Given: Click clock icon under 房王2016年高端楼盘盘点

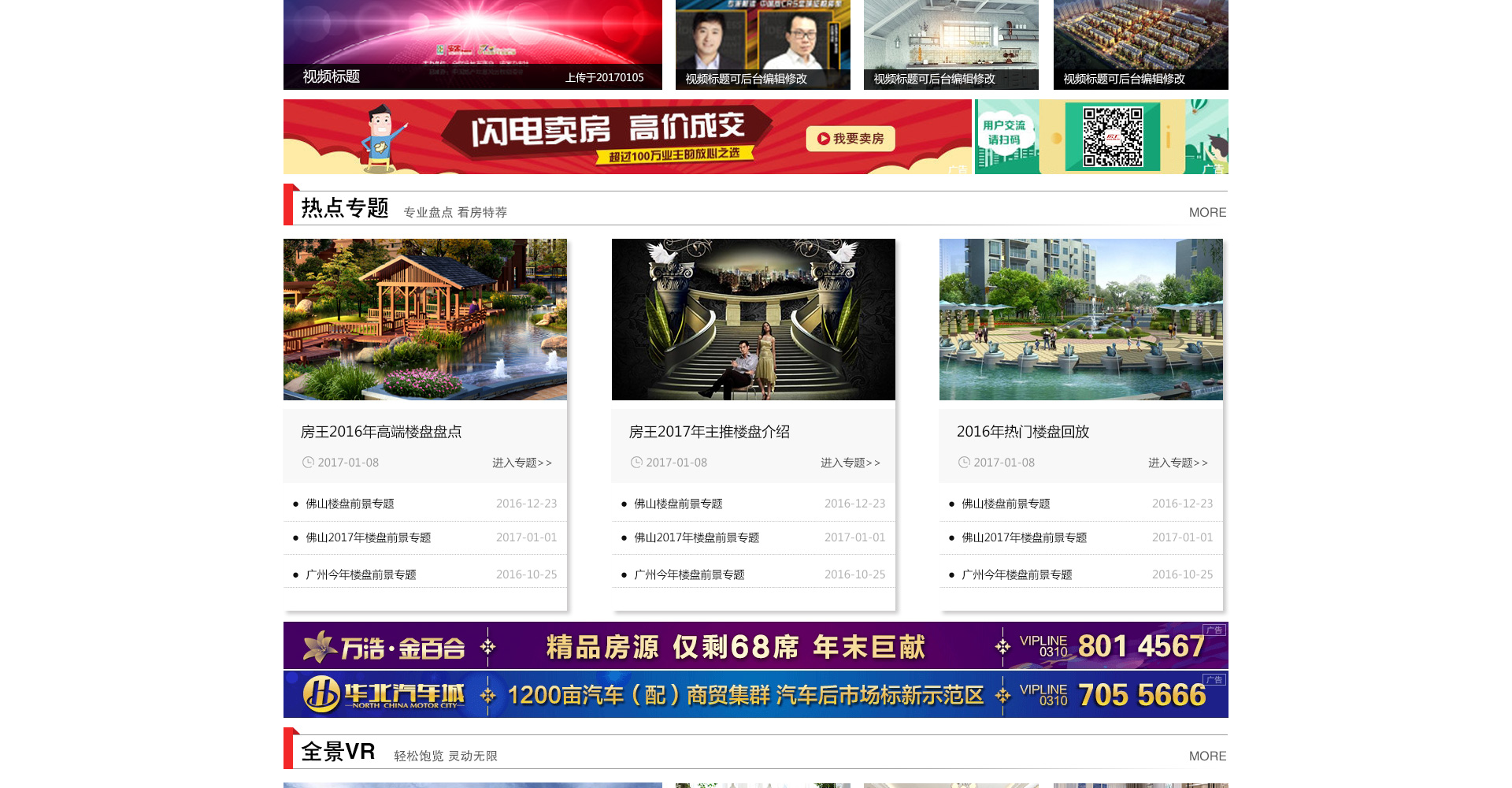Looking at the screenshot, I should 308,463.
